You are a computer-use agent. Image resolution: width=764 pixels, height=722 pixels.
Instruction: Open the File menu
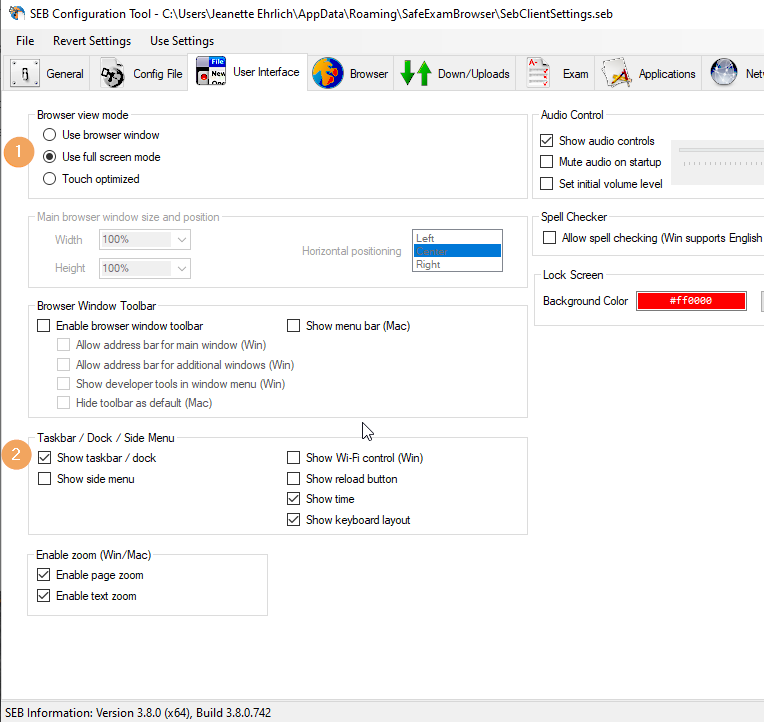coord(25,41)
